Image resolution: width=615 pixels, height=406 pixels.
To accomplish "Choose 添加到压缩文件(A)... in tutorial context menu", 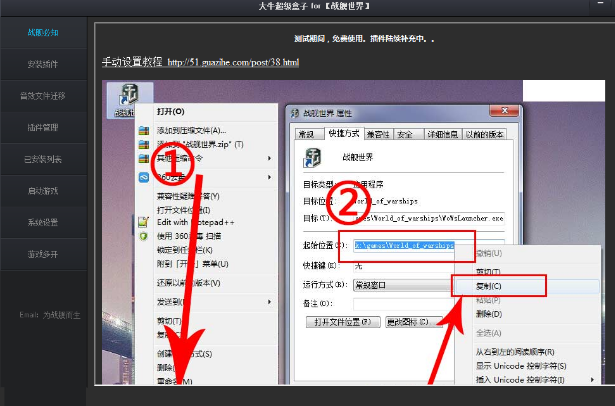I will (191, 131).
